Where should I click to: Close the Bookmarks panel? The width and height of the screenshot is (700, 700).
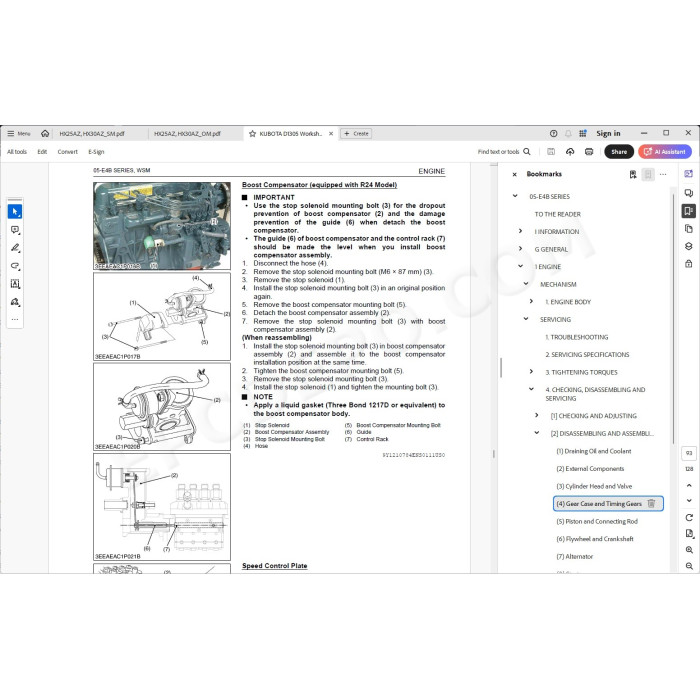pos(514,175)
